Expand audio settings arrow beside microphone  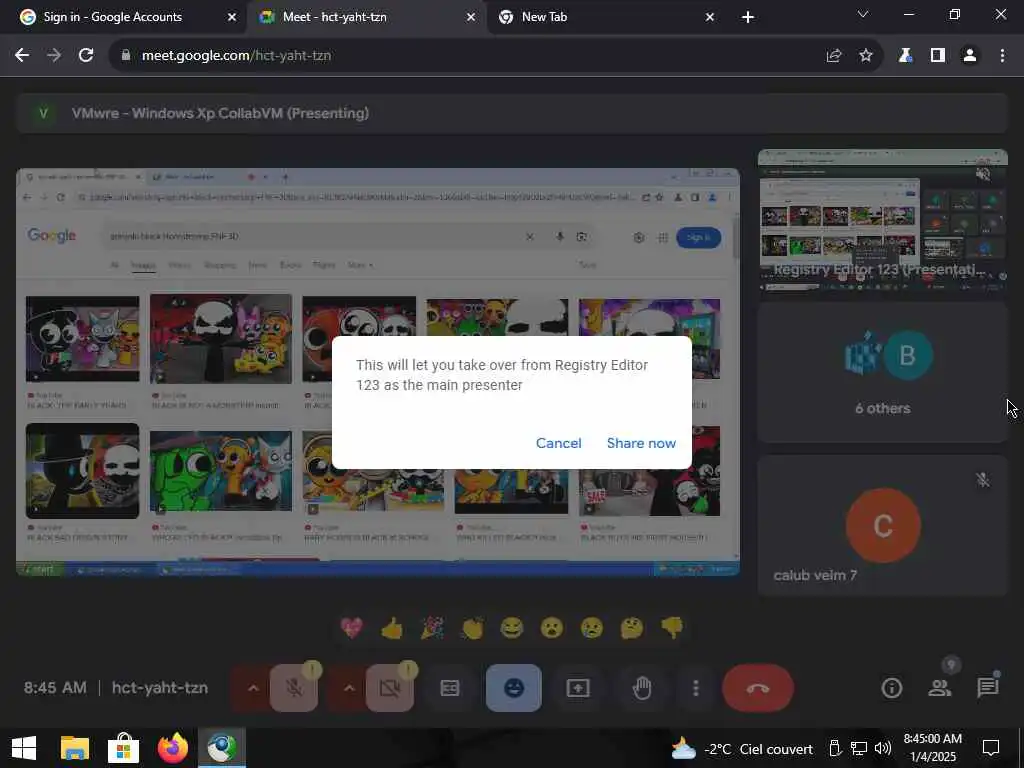(x=253, y=688)
